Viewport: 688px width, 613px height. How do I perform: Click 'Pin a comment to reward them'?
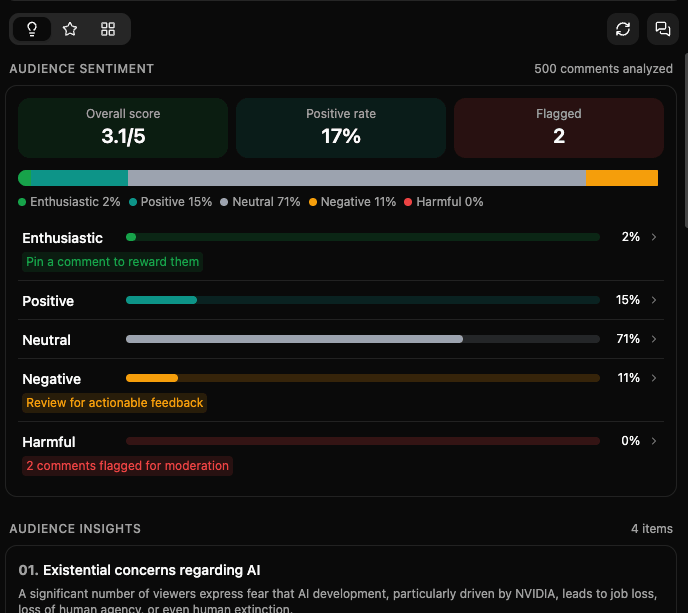113,262
